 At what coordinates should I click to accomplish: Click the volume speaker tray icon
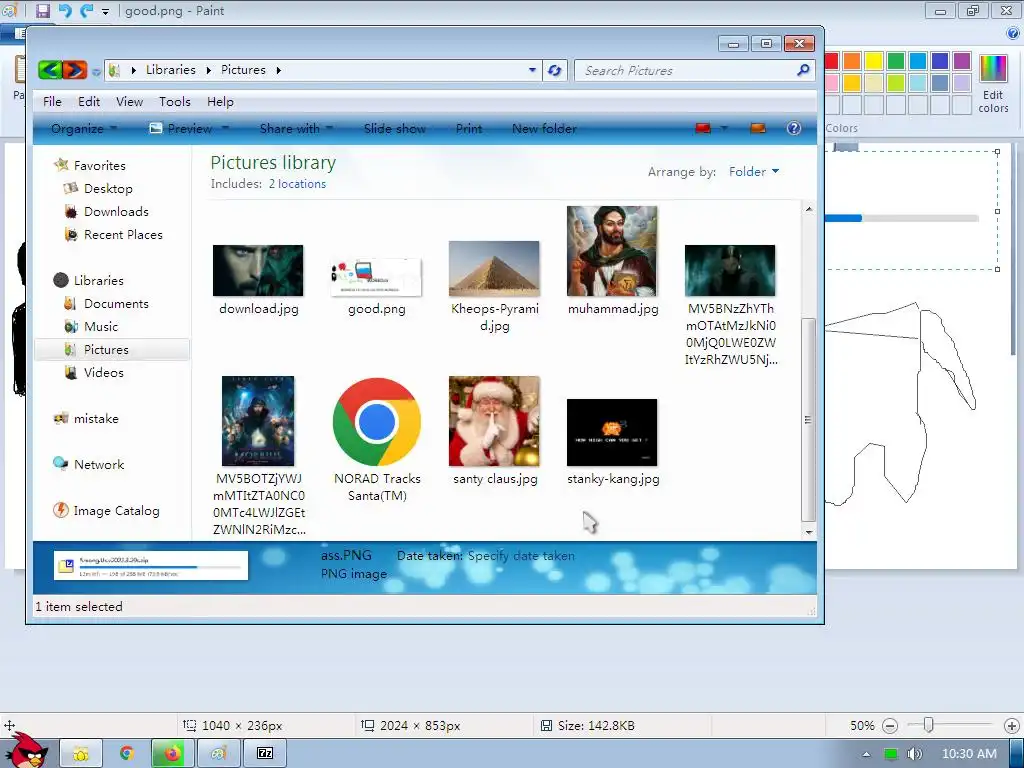click(914, 754)
